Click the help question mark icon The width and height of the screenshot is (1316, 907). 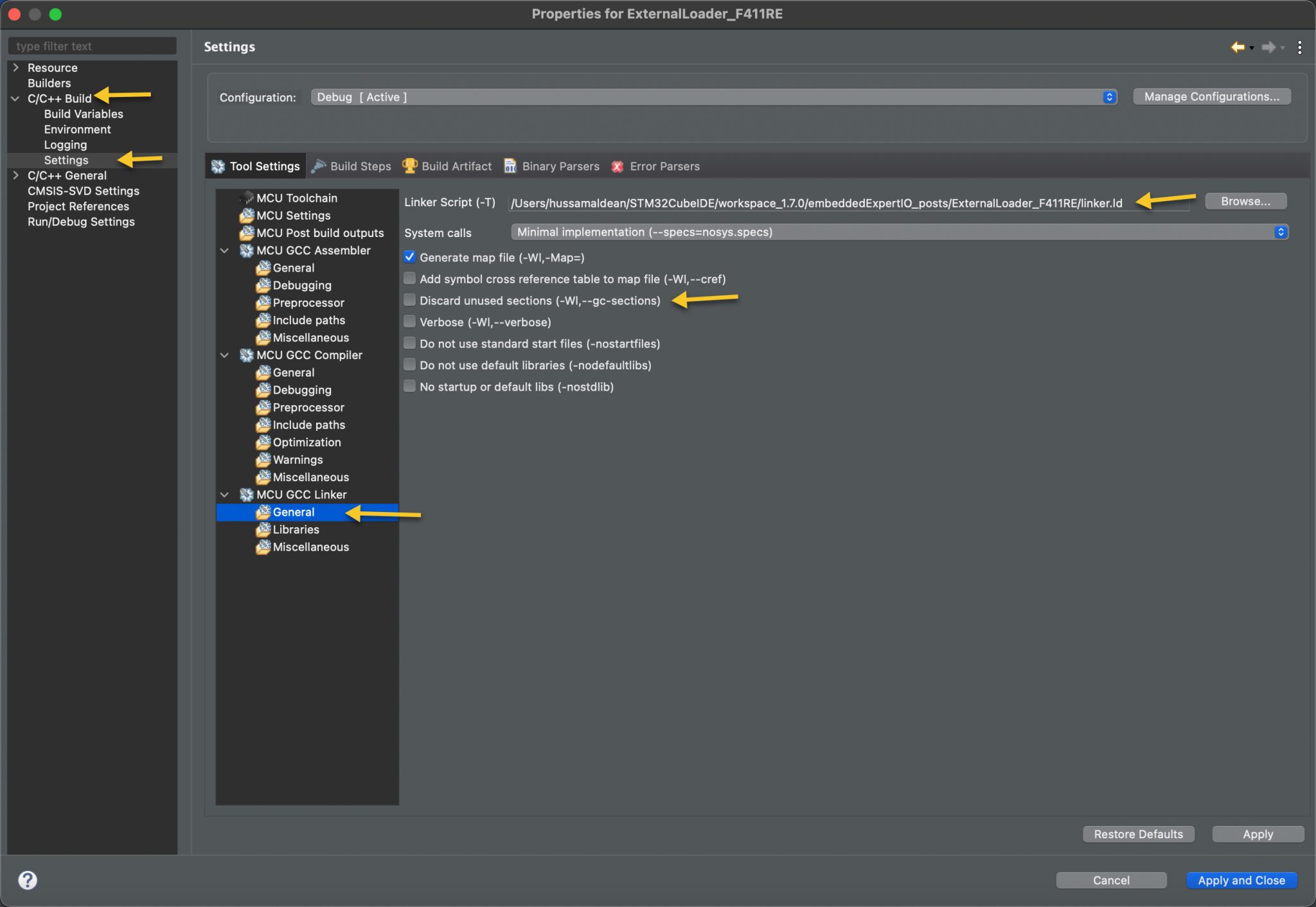point(27,879)
